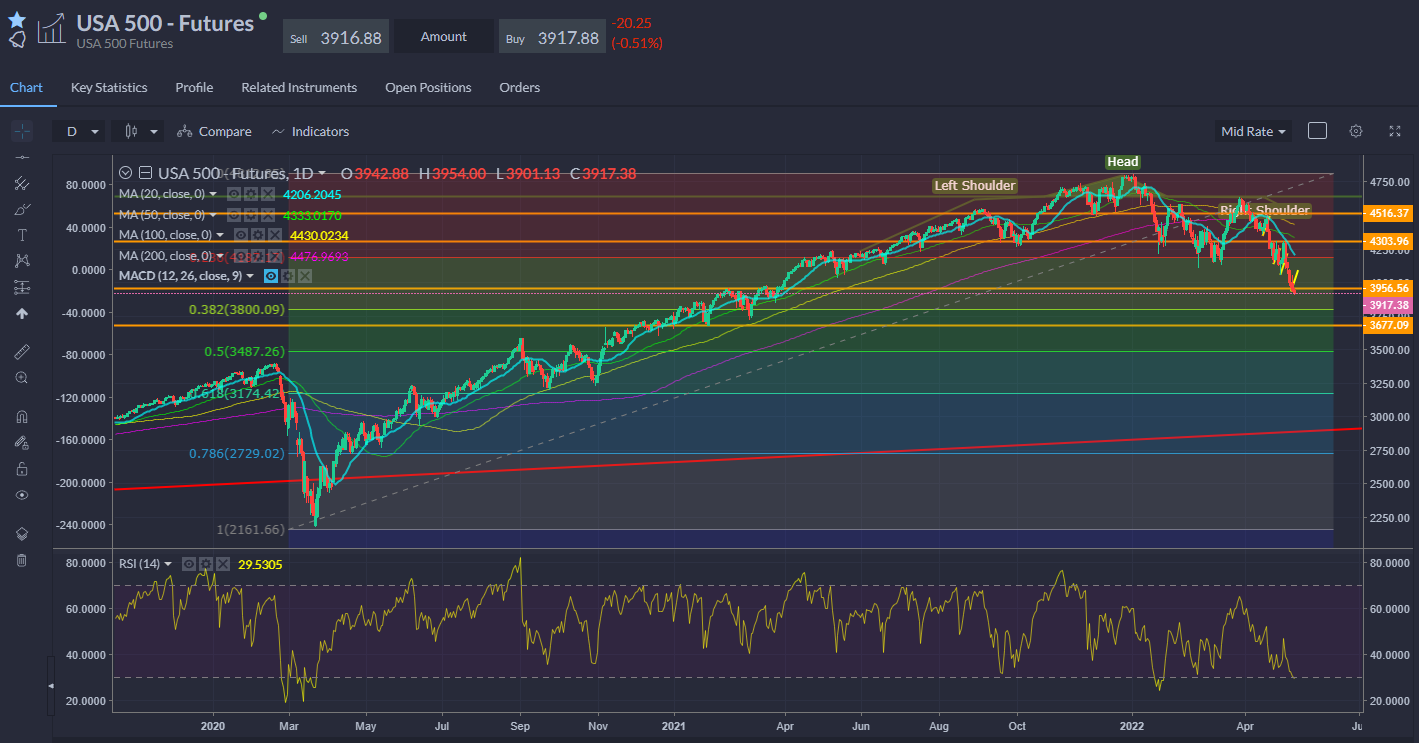Image resolution: width=1419 pixels, height=743 pixels.
Task: Remove the MA 100 indicator
Action: [275, 235]
